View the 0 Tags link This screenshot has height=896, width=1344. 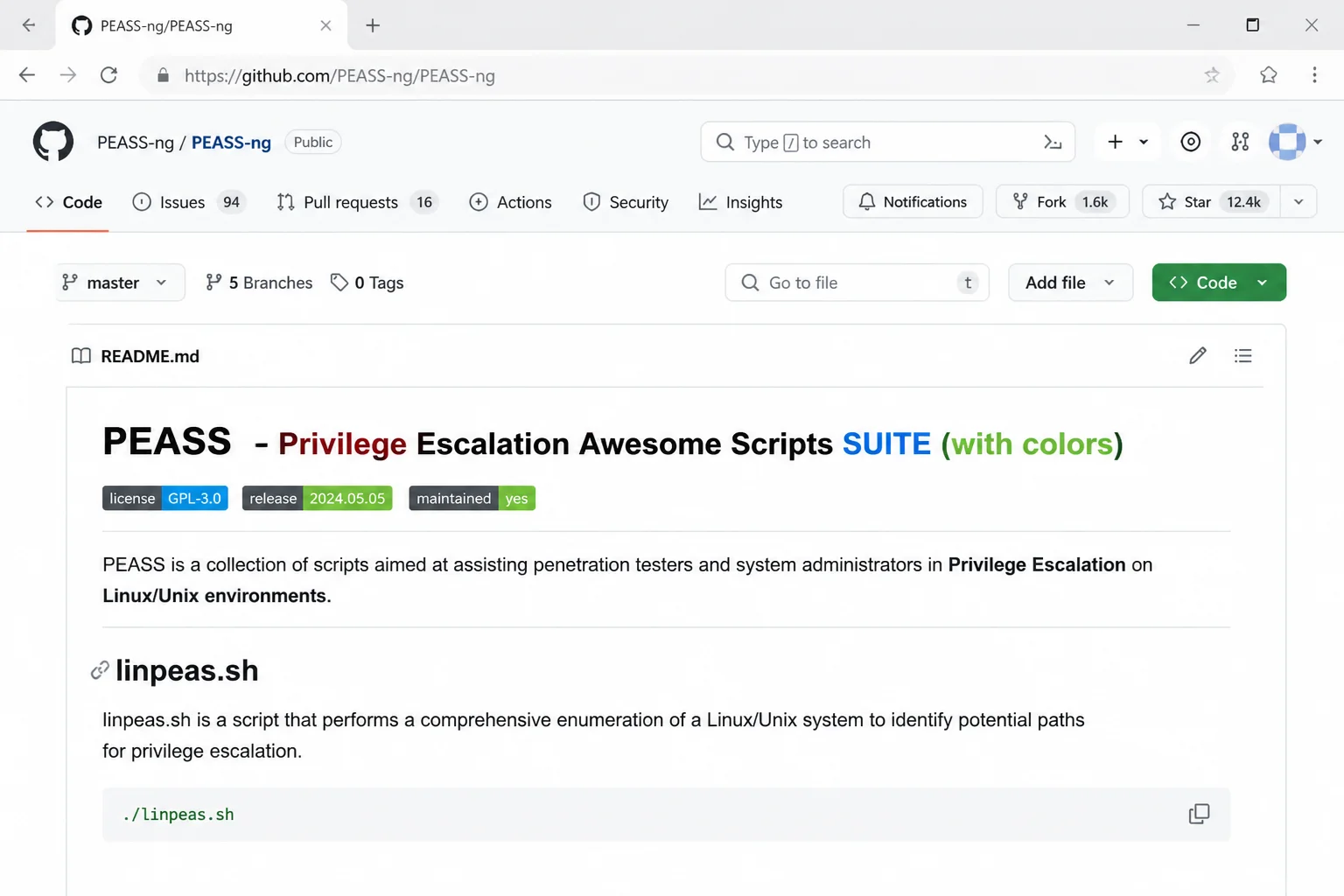coord(367,283)
